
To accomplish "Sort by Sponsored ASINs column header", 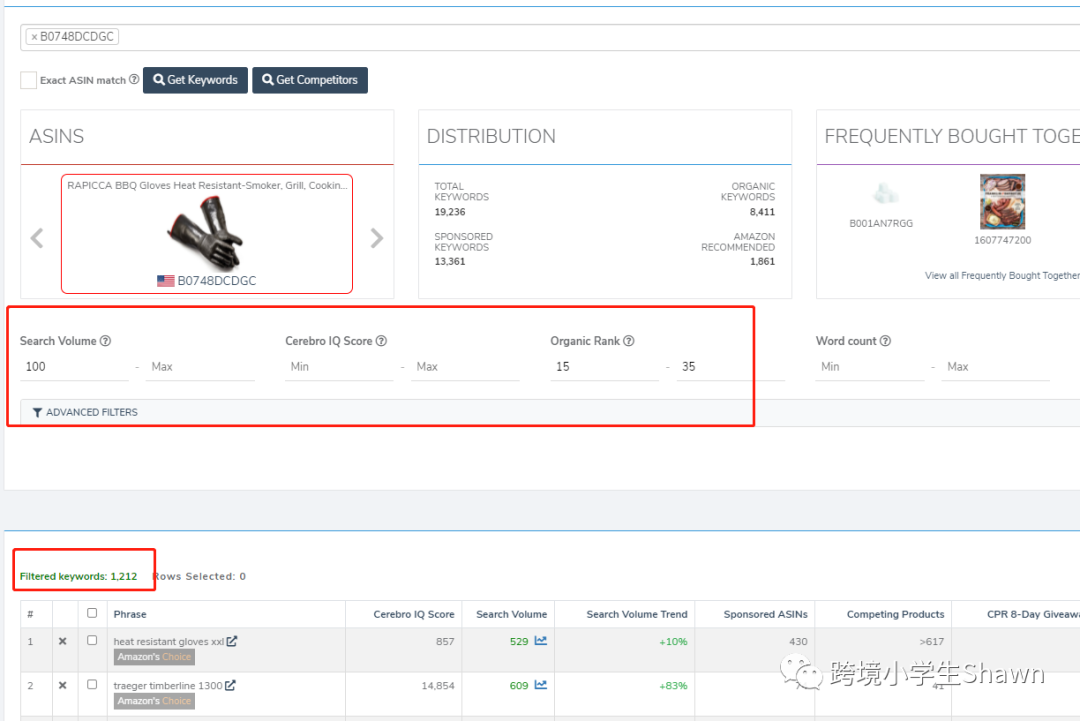I will [x=765, y=614].
